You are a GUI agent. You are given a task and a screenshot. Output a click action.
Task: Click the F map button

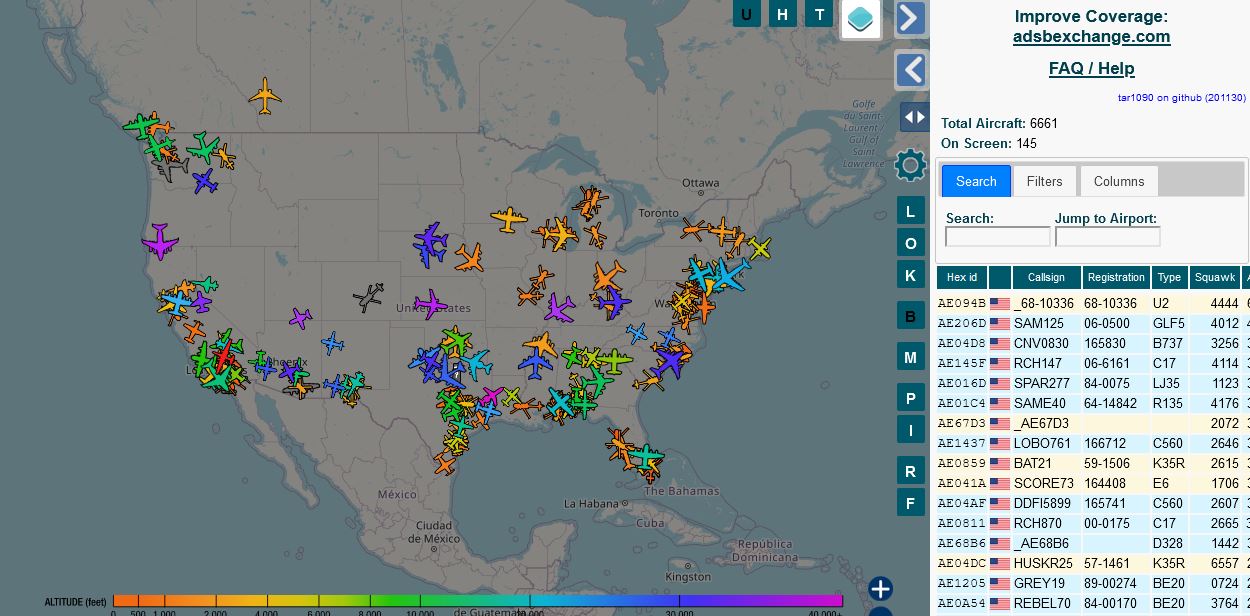910,503
